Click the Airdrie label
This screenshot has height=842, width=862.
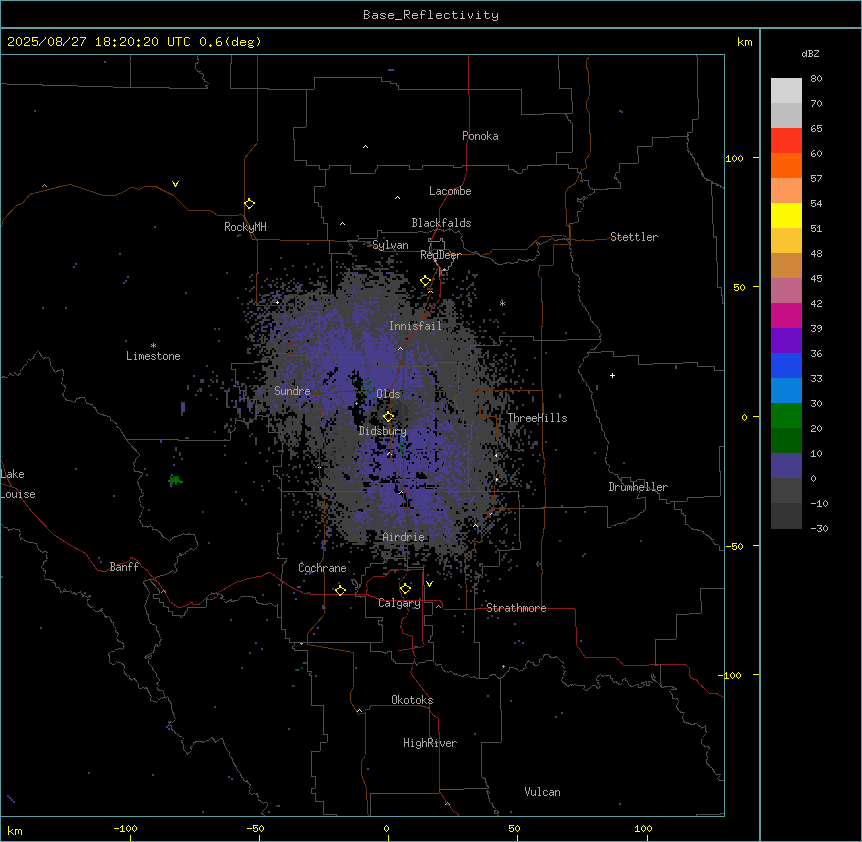[x=404, y=537]
